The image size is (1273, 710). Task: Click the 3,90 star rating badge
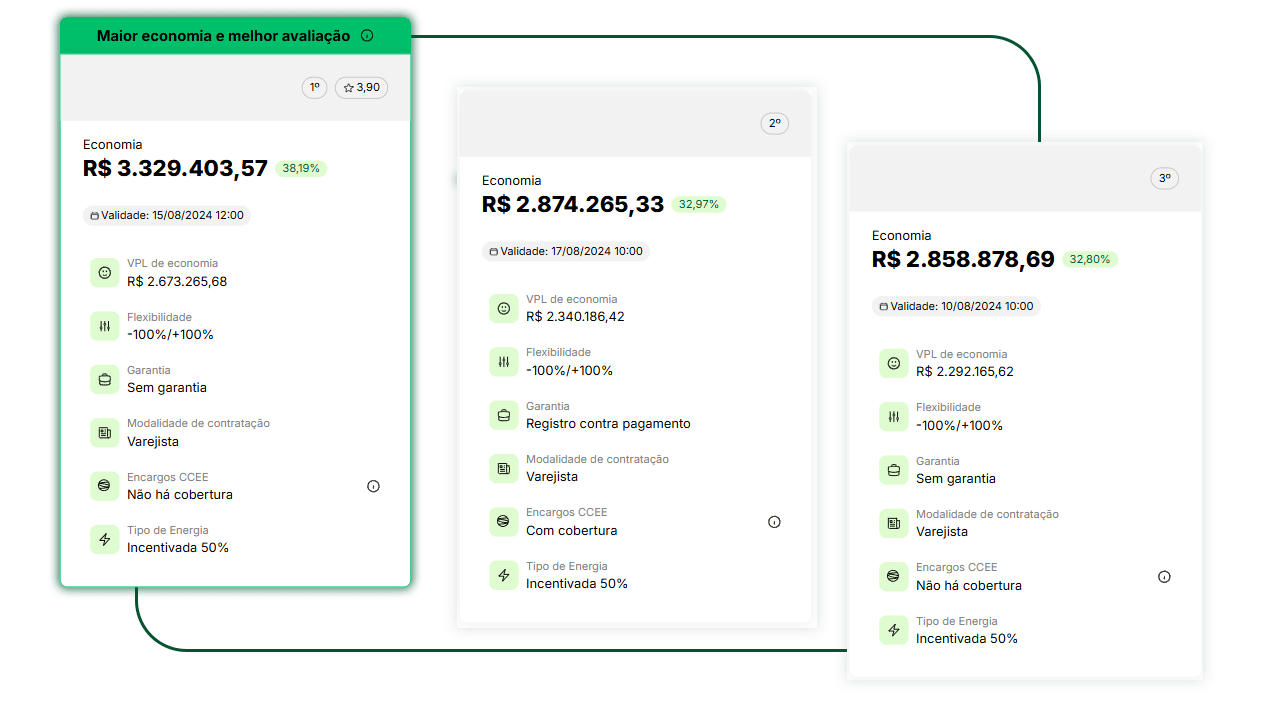pyautogui.click(x=361, y=88)
